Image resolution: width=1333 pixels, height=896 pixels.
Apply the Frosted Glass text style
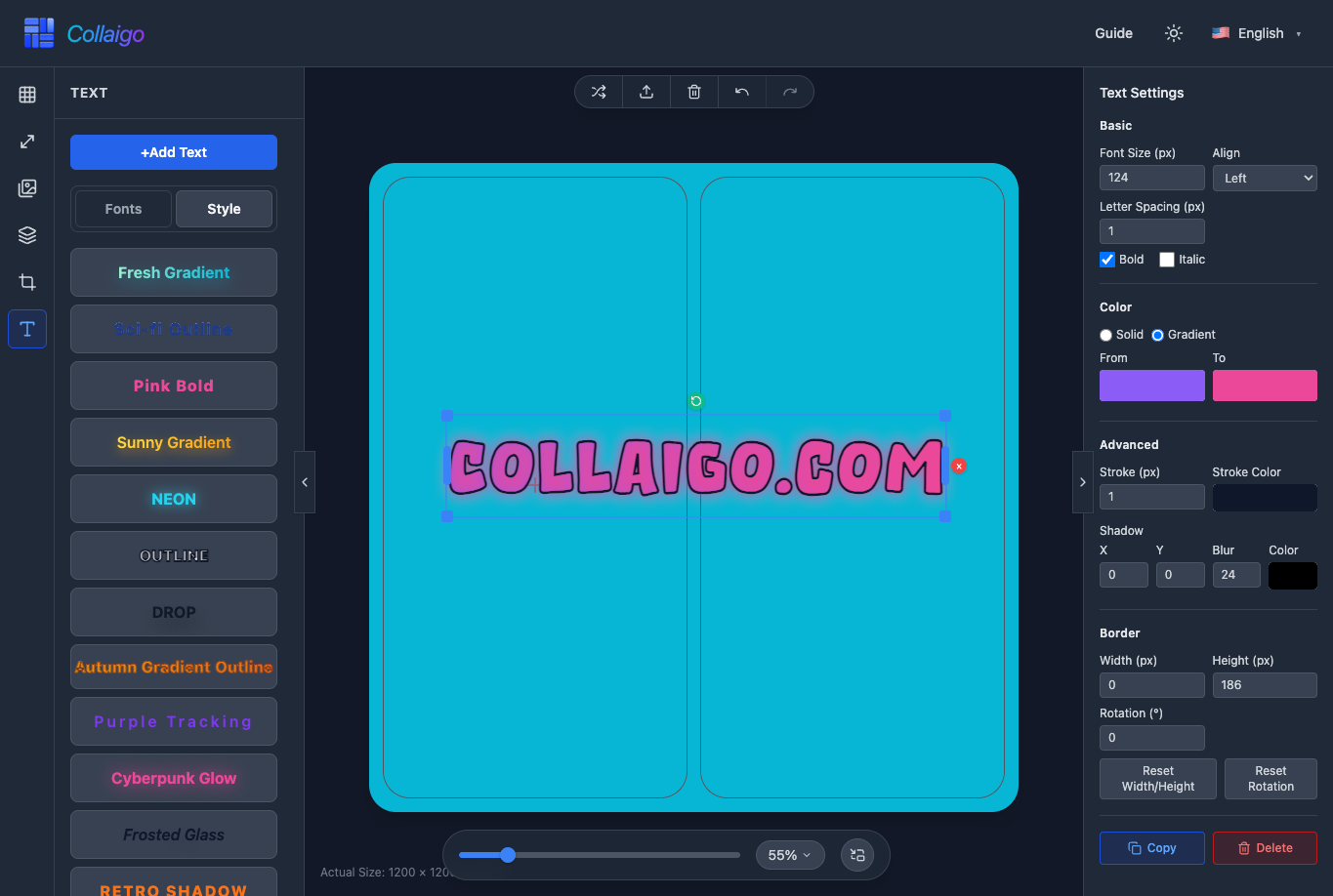tap(174, 835)
